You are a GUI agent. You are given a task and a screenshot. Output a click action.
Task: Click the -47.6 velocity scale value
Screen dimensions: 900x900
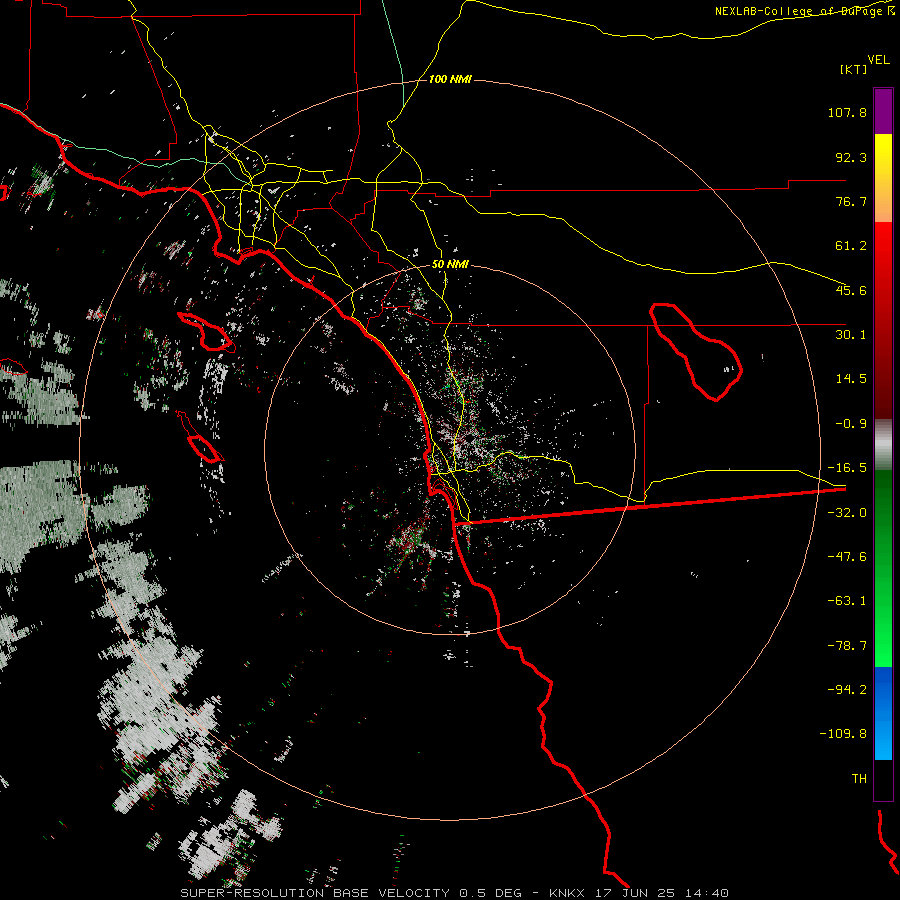tap(847, 557)
